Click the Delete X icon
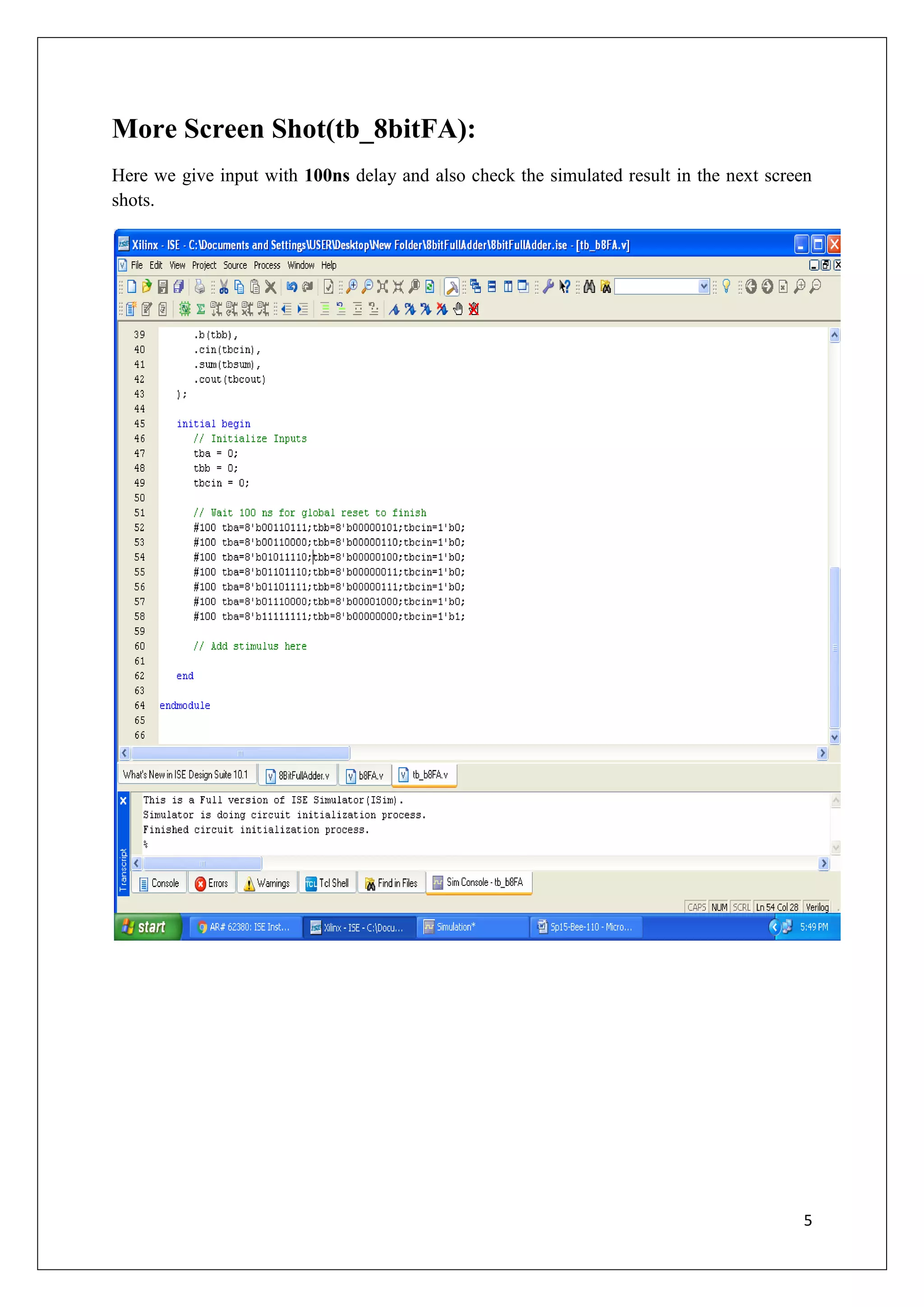Viewport: 924px width, 1307px height. 271,287
